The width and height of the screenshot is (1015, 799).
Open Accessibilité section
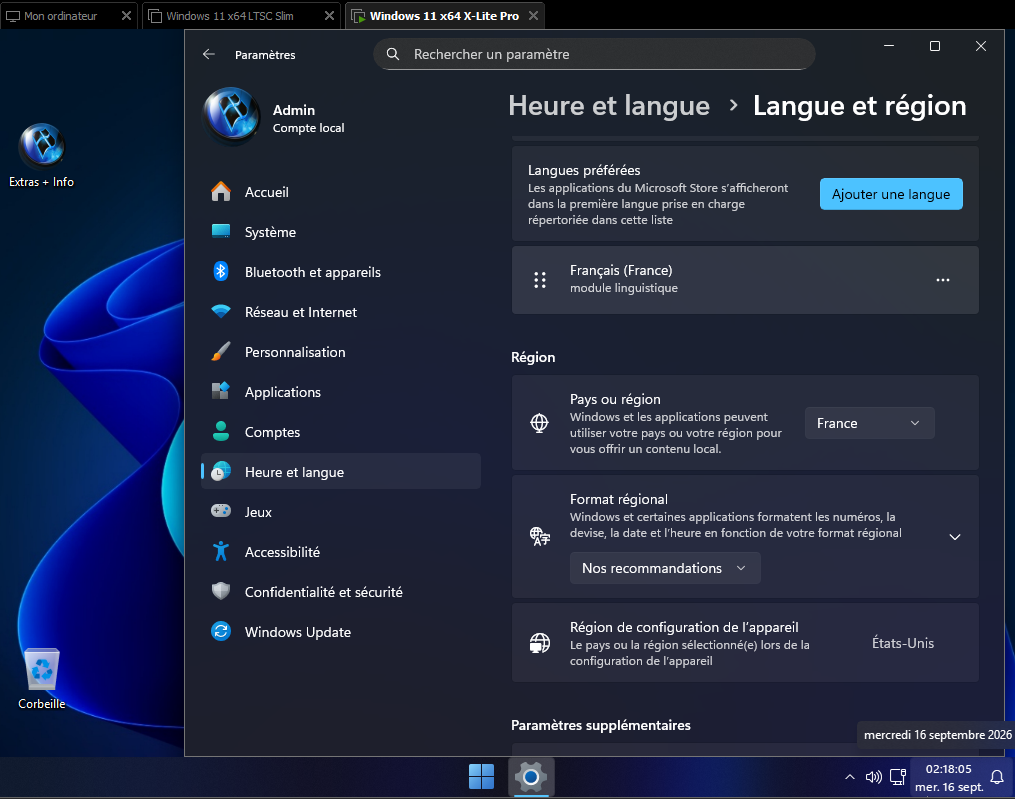coord(340,552)
